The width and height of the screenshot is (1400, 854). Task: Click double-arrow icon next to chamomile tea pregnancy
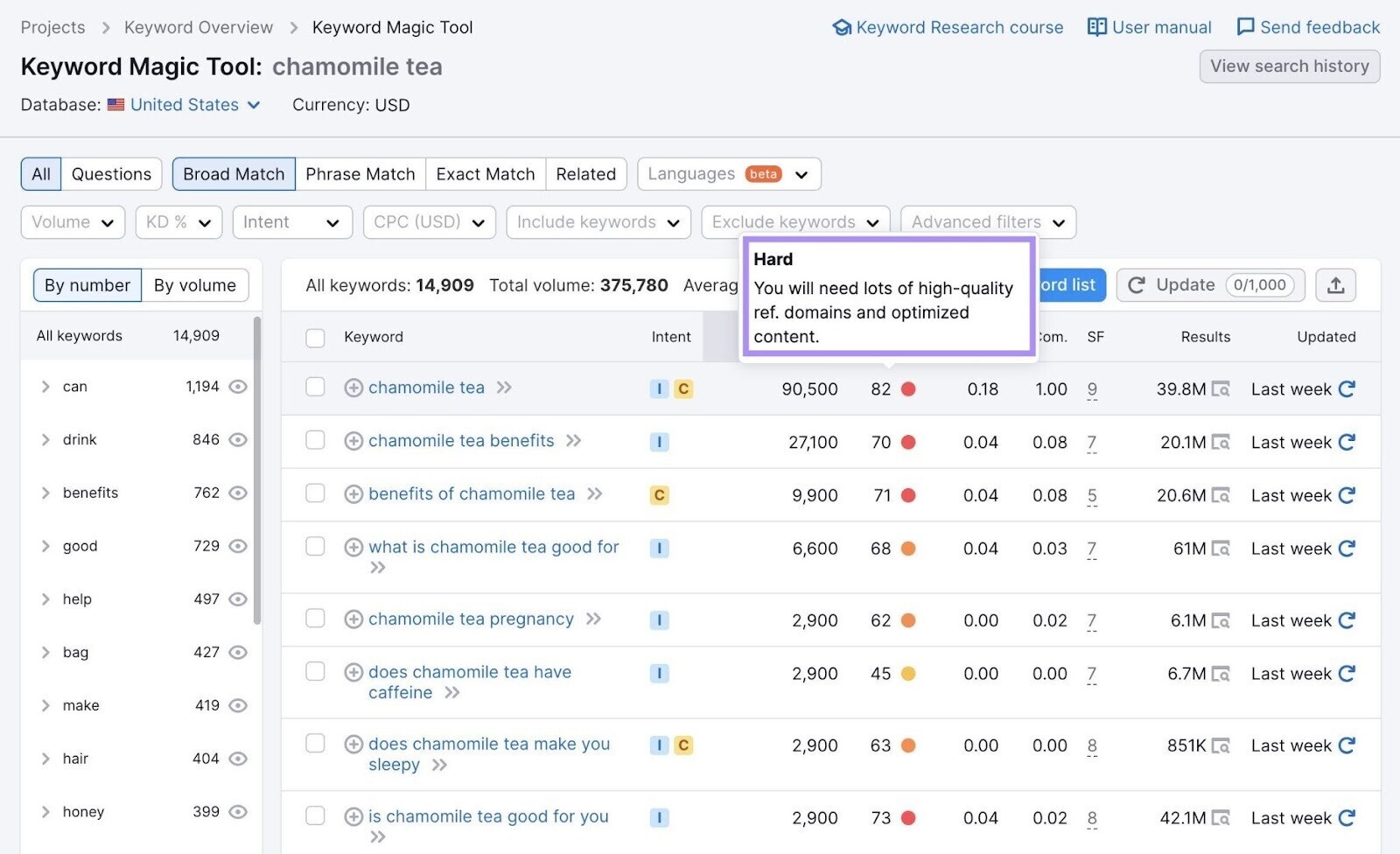tap(594, 619)
